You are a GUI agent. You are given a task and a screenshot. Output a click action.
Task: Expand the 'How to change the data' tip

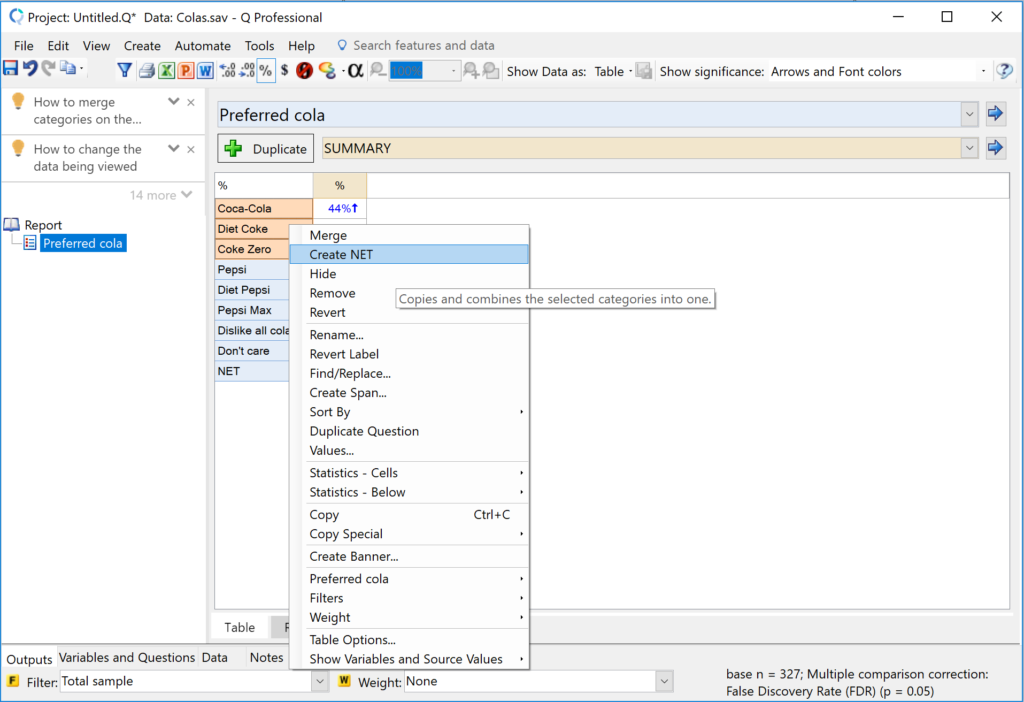coord(173,149)
